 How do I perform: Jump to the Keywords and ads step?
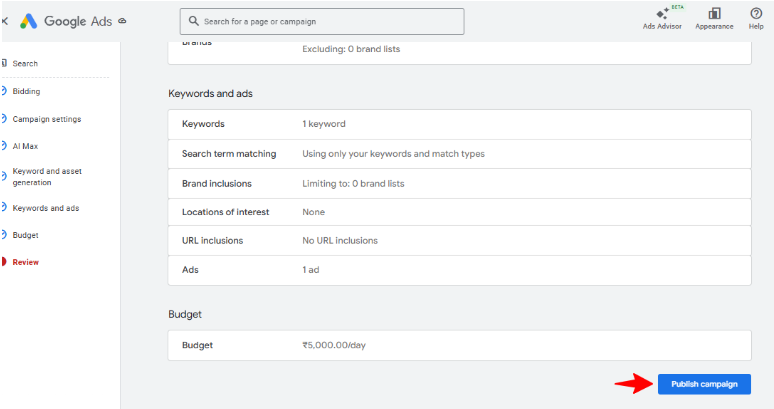click(45, 208)
